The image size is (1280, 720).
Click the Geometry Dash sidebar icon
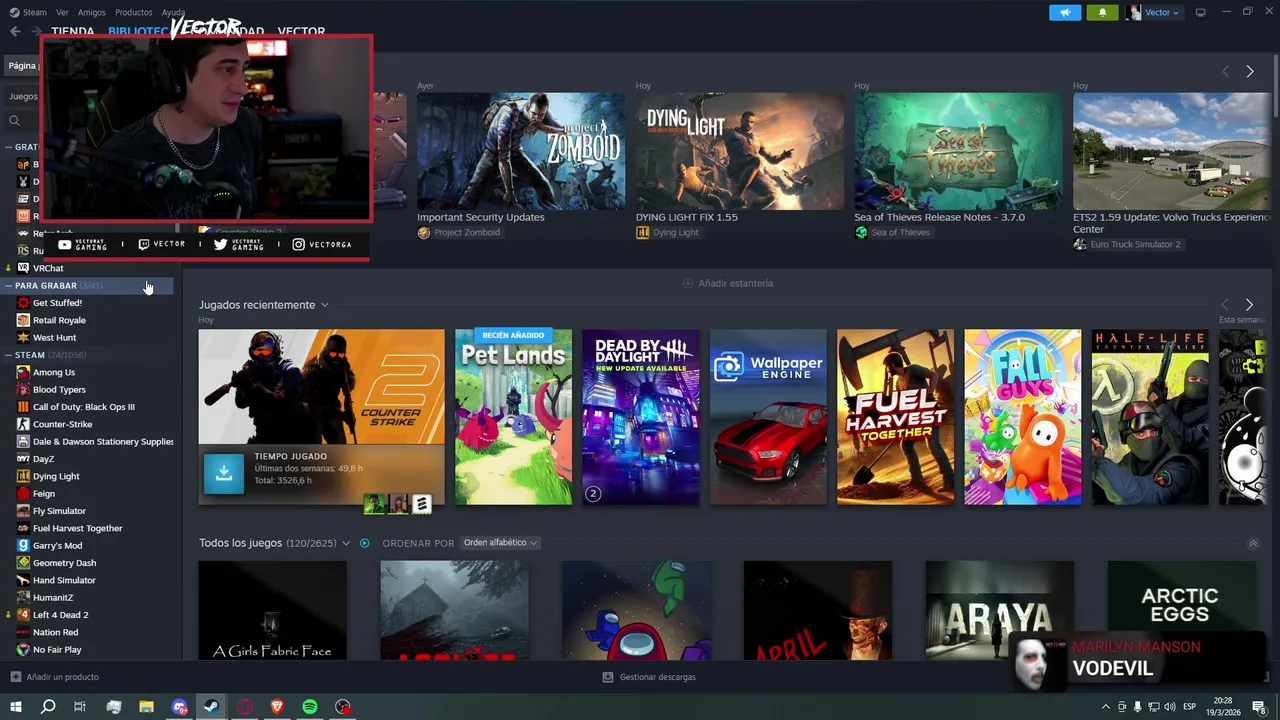coord(23,563)
